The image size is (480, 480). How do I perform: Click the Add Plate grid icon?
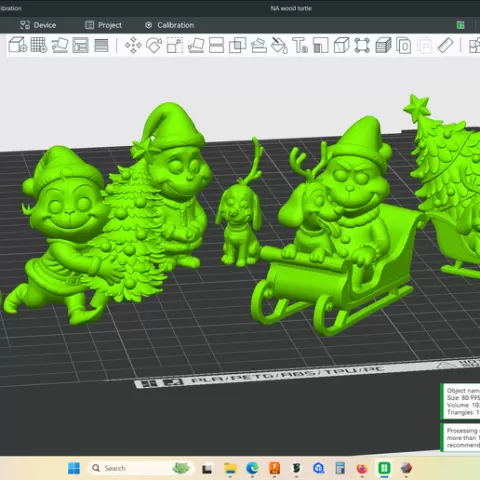tap(39, 45)
